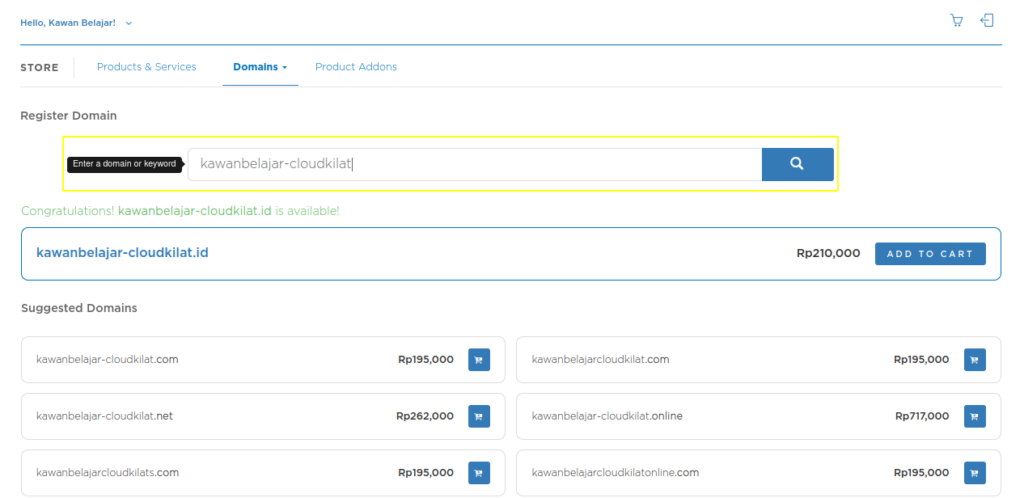Add kawanbelajarcloudkilat.com to cart via cart icon
Viewport: 1024px width, 498px height.
[x=974, y=360]
